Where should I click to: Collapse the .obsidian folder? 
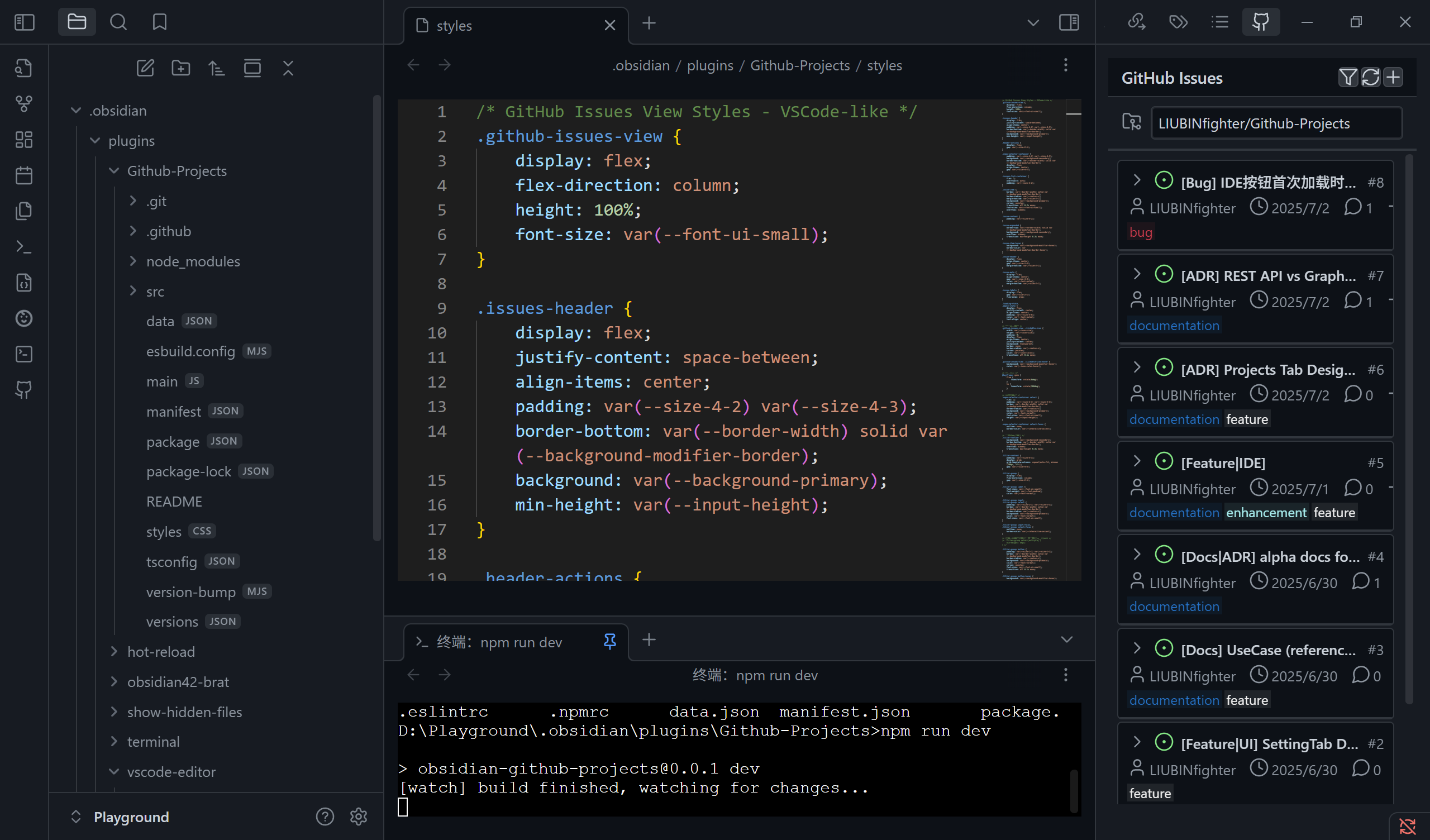[76, 111]
